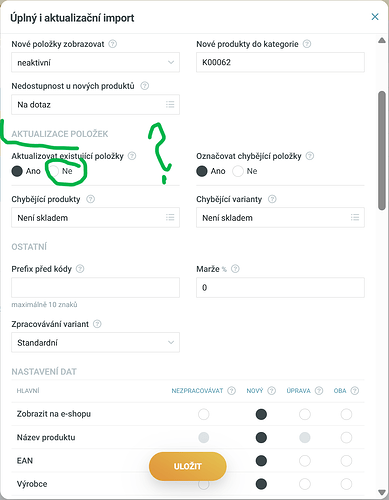
Task: Select Ne for Označovat chybějící položky
Action: coord(238,171)
